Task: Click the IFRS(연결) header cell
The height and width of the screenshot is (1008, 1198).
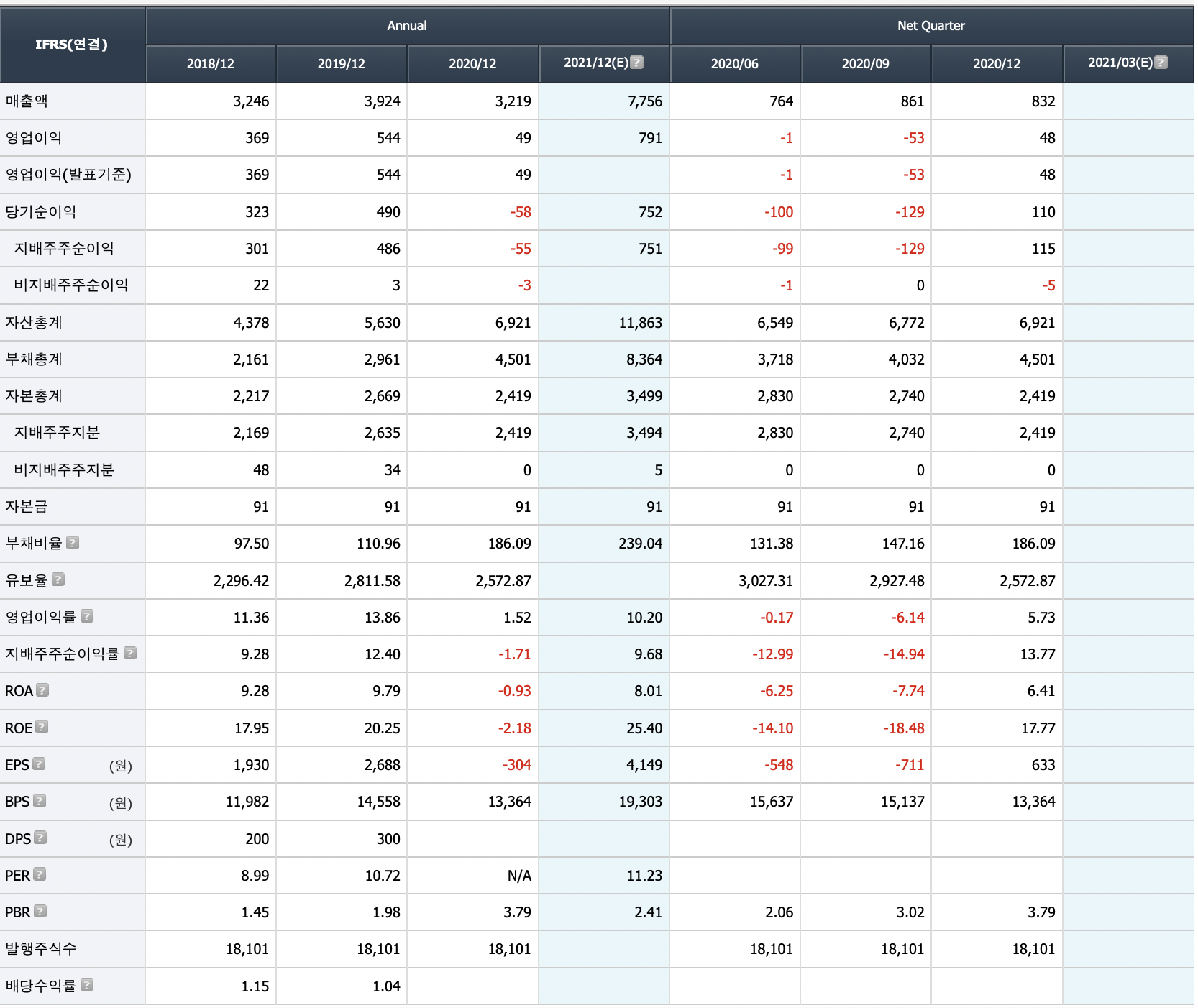Action: point(72,45)
